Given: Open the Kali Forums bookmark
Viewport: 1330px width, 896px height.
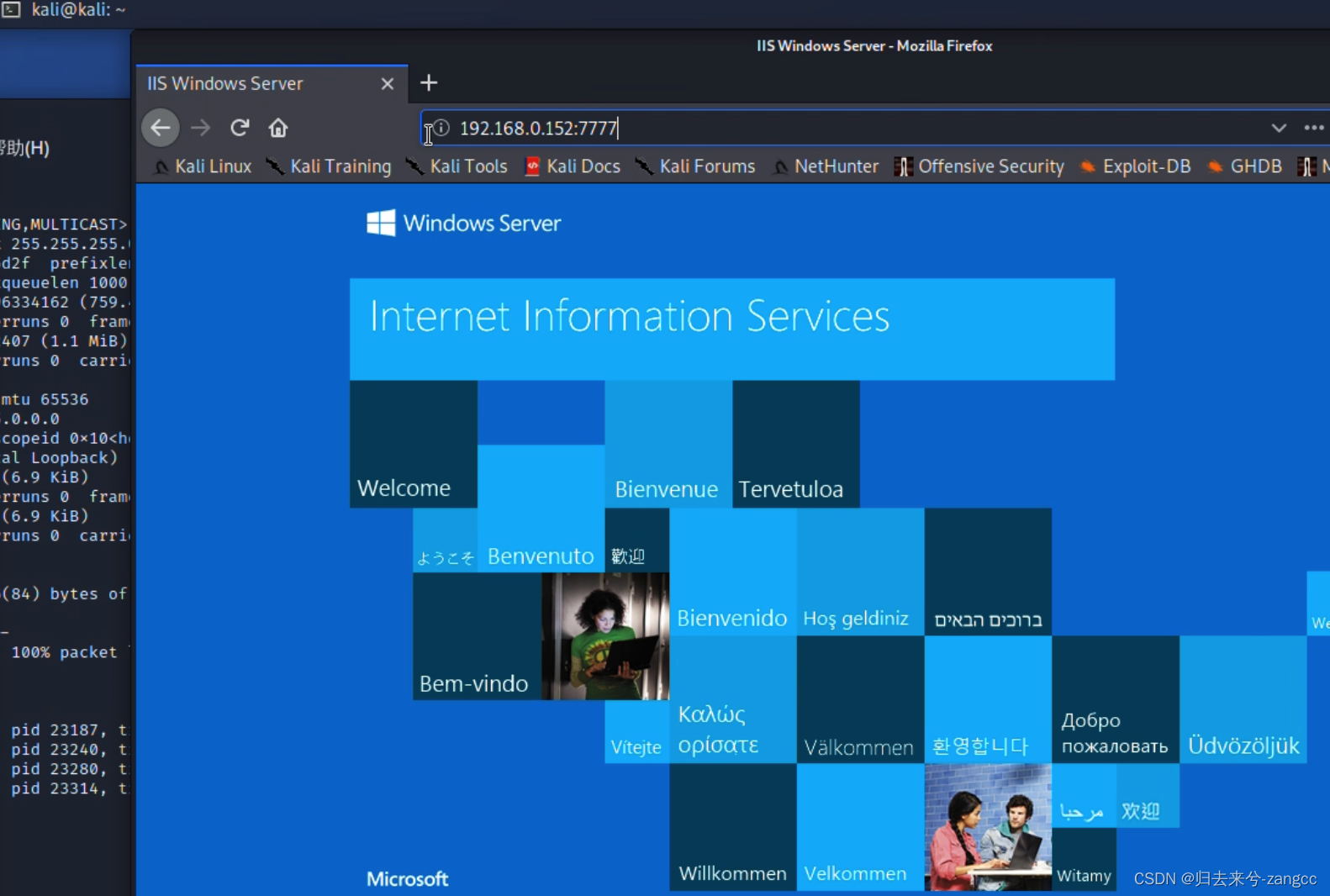Looking at the screenshot, I should click(695, 166).
